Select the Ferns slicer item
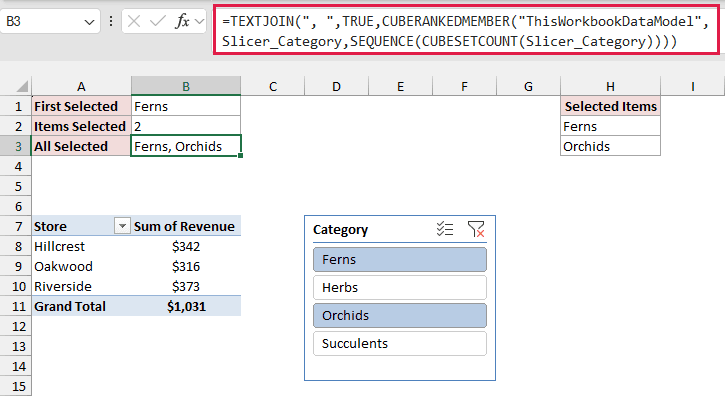The height and width of the screenshot is (396, 725). (x=400, y=260)
